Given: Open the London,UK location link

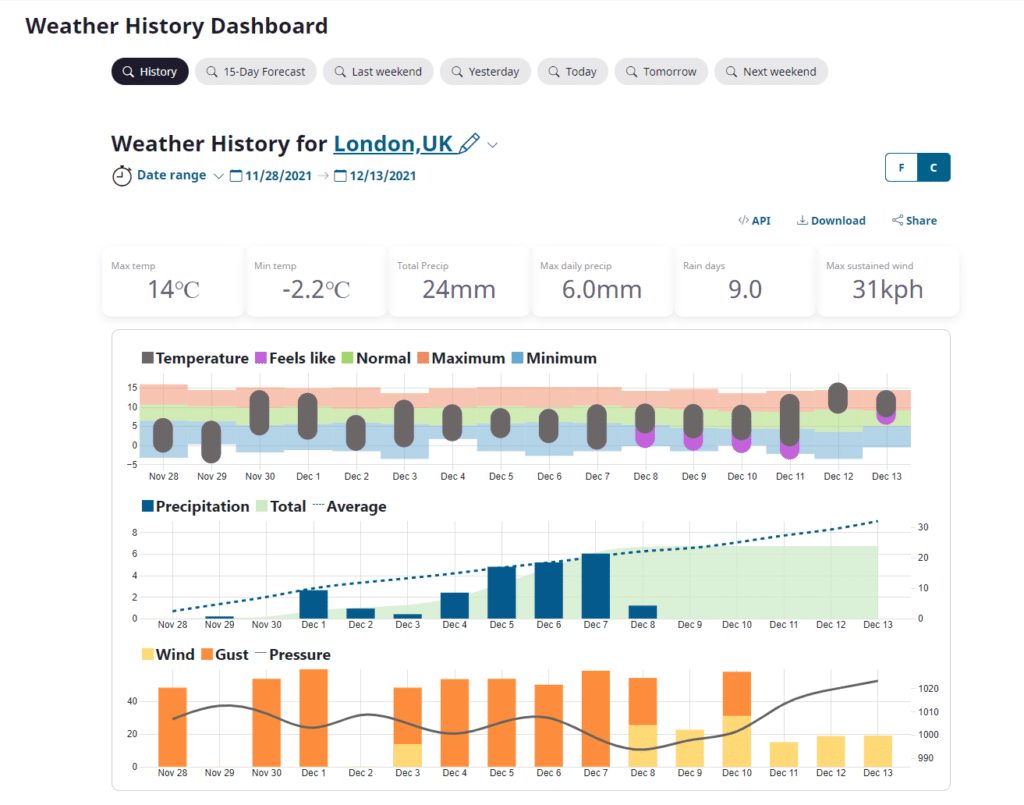Looking at the screenshot, I should tap(393, 144).
